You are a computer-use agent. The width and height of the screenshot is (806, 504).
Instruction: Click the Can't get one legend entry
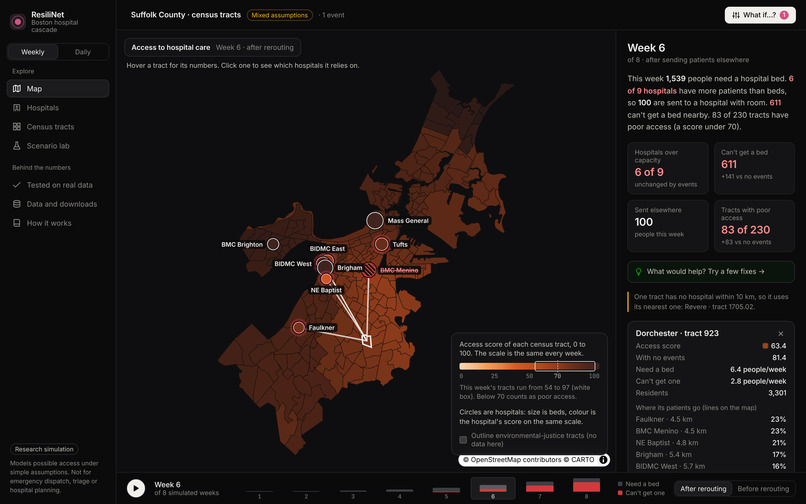(x=641, y=493)
